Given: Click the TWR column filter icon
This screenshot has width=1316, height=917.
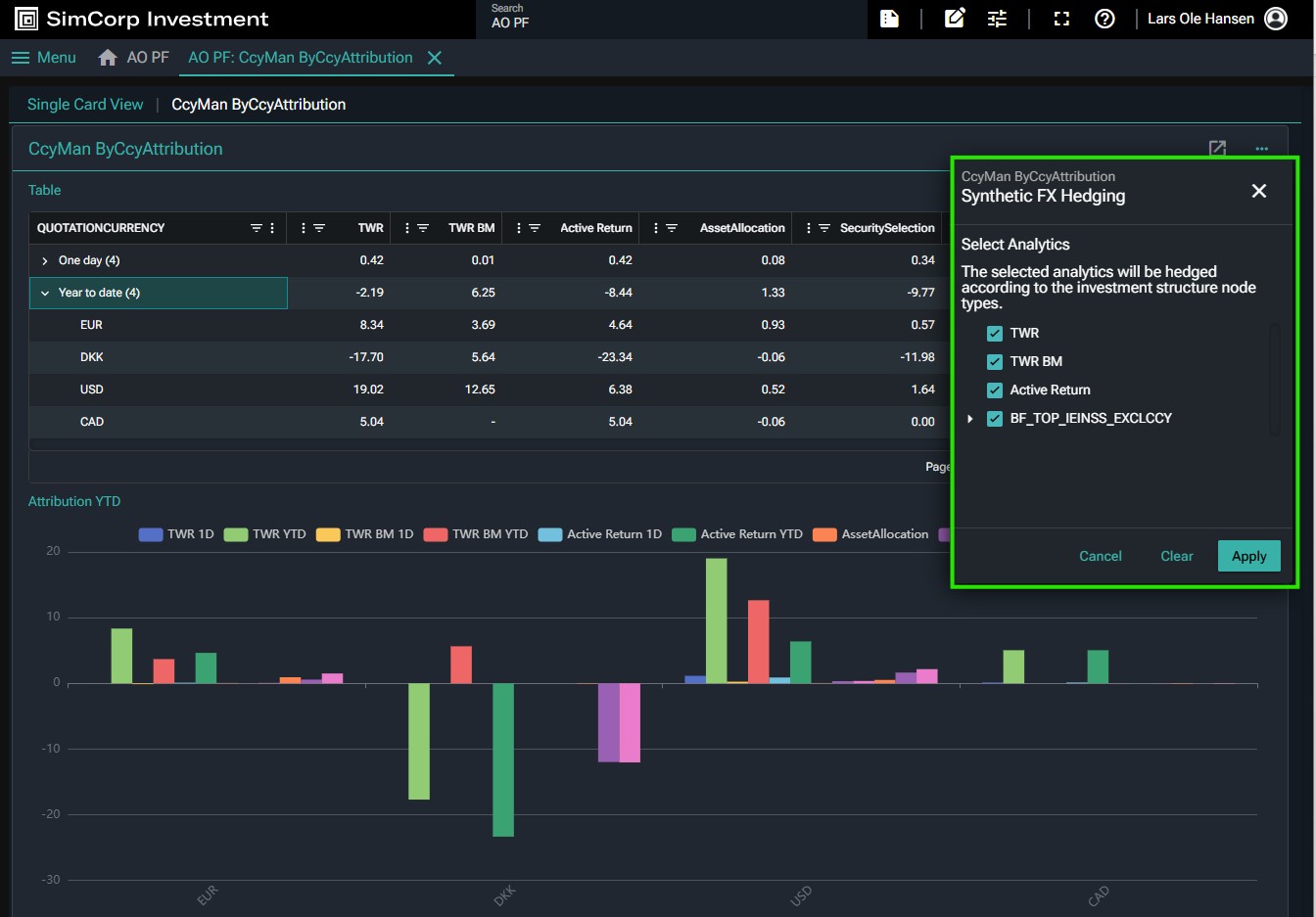Looking at the screenshot, I should coord(319,228).
